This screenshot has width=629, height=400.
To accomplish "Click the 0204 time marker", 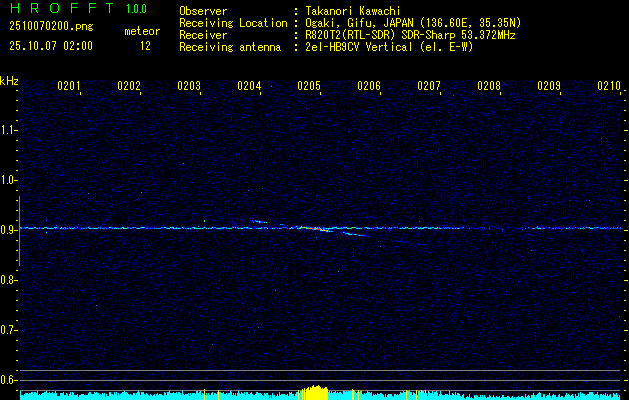I will point(249,86).
